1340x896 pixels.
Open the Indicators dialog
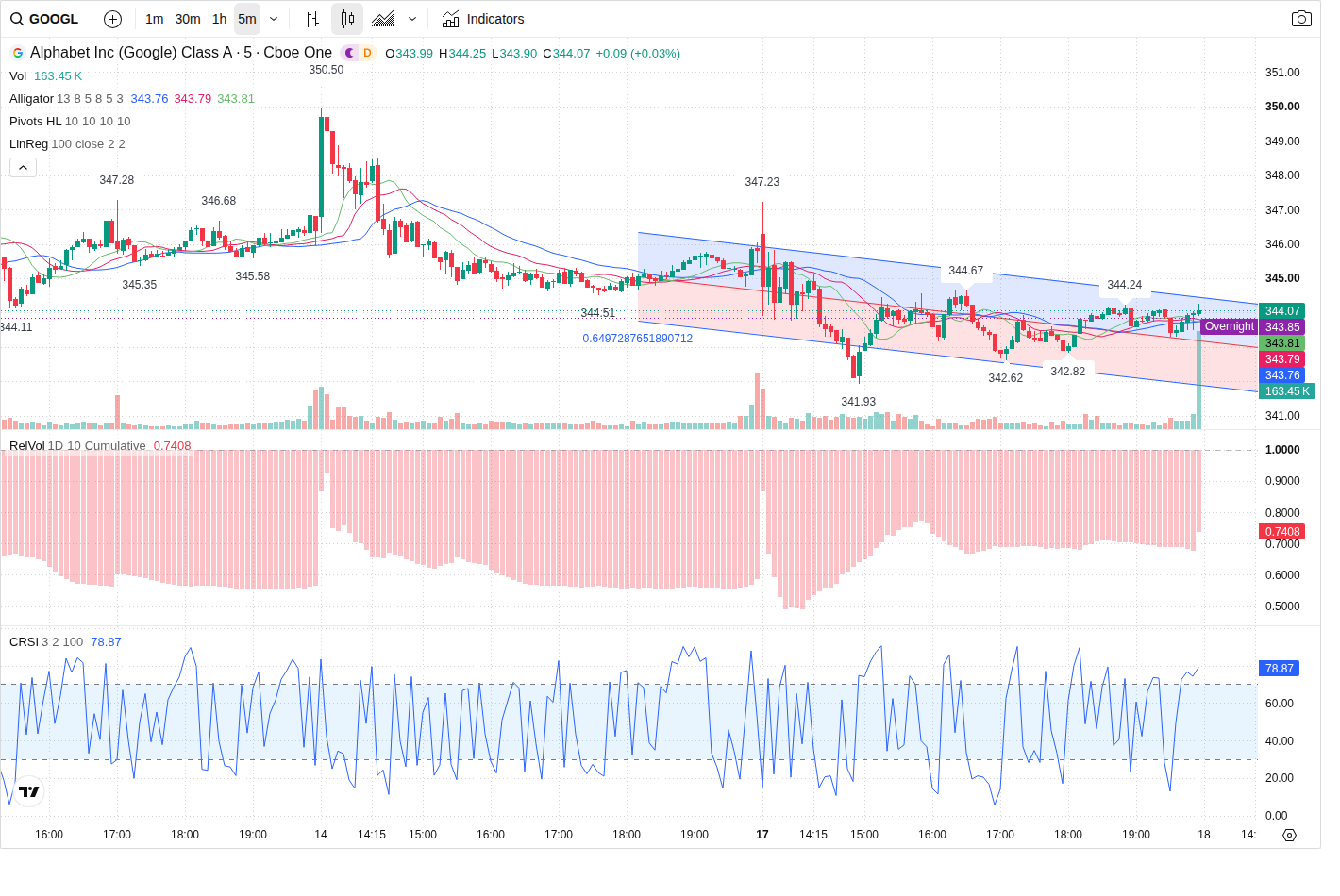[483, 19]
